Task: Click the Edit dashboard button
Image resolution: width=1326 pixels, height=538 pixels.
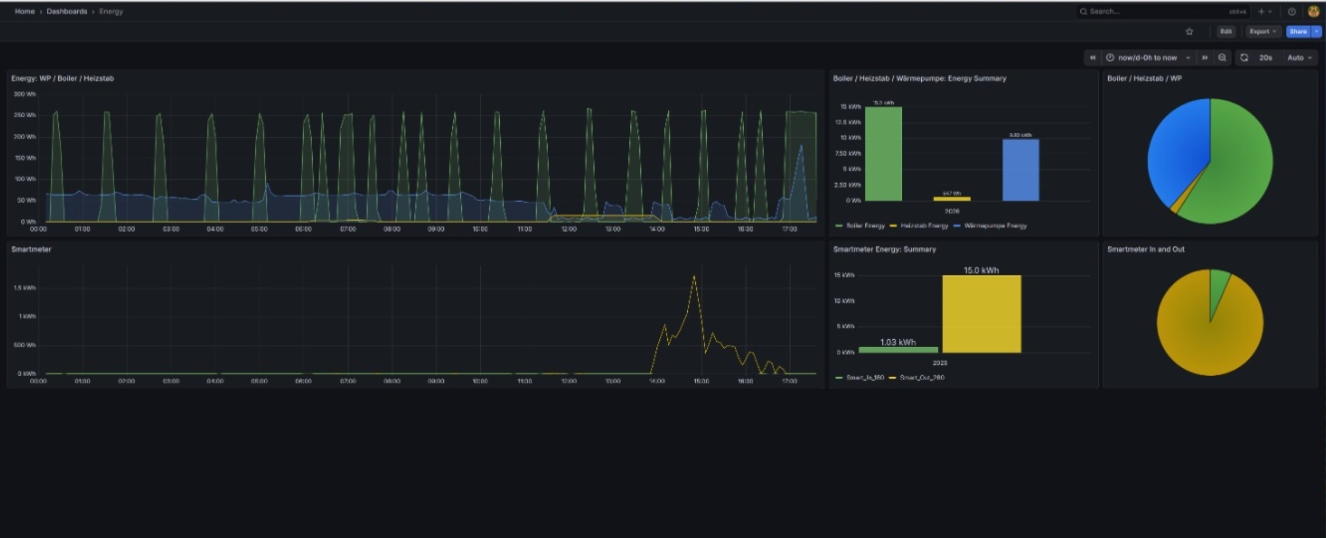Action: (x=1226, y=32)
